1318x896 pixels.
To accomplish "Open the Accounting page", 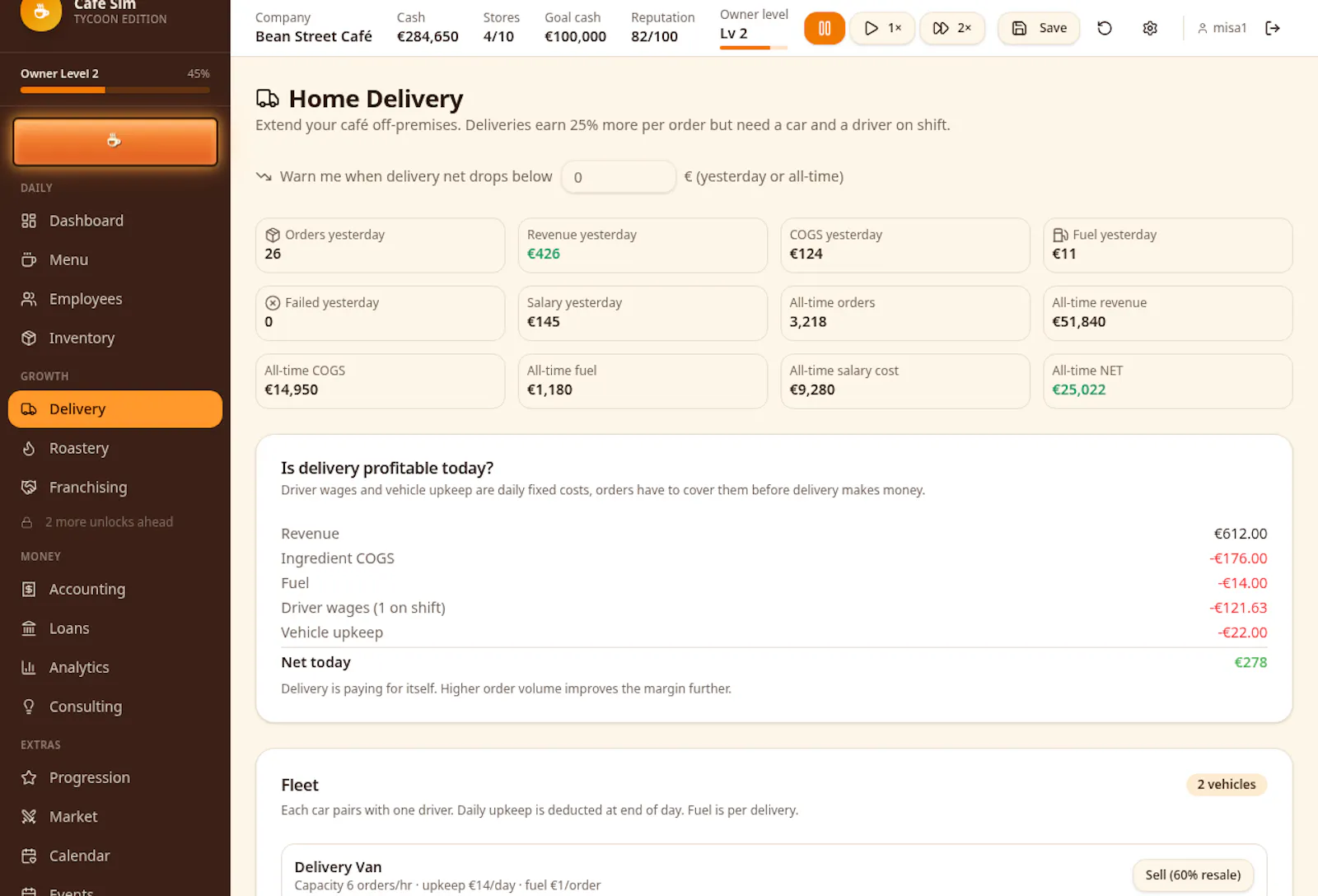I will pos(115,589).
